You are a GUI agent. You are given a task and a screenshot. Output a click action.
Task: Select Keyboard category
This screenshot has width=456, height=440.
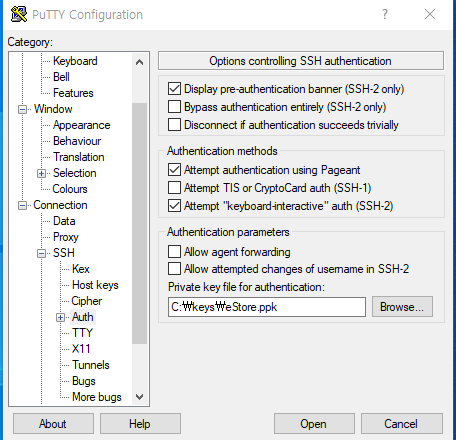(x=75, y=61)
